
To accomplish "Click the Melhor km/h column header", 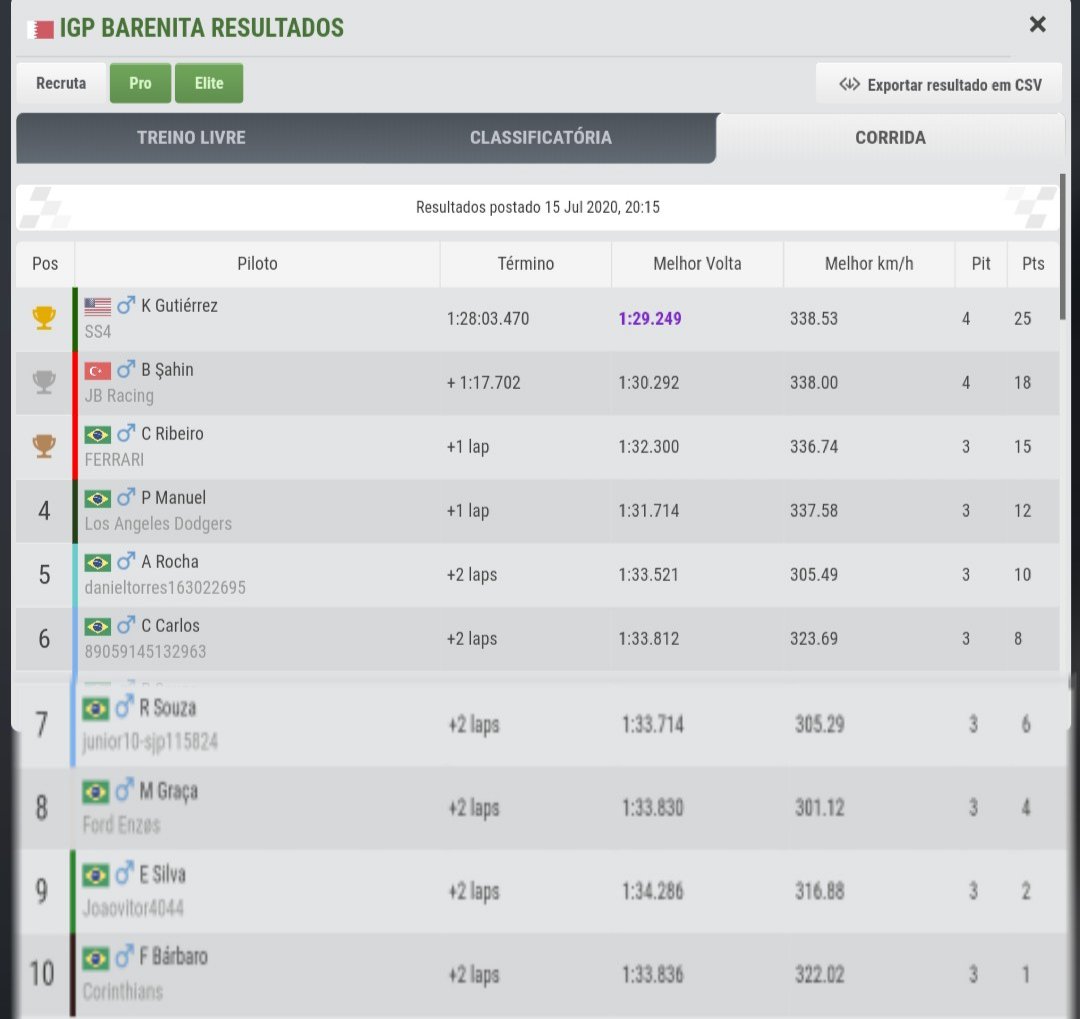I will pos(869,264).
